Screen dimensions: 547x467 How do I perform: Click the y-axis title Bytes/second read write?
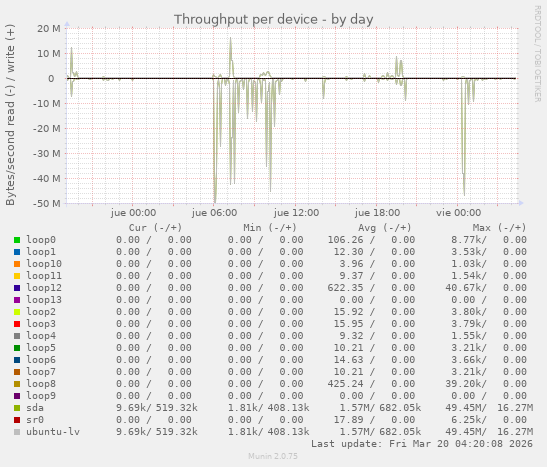[x=10, y=115]
